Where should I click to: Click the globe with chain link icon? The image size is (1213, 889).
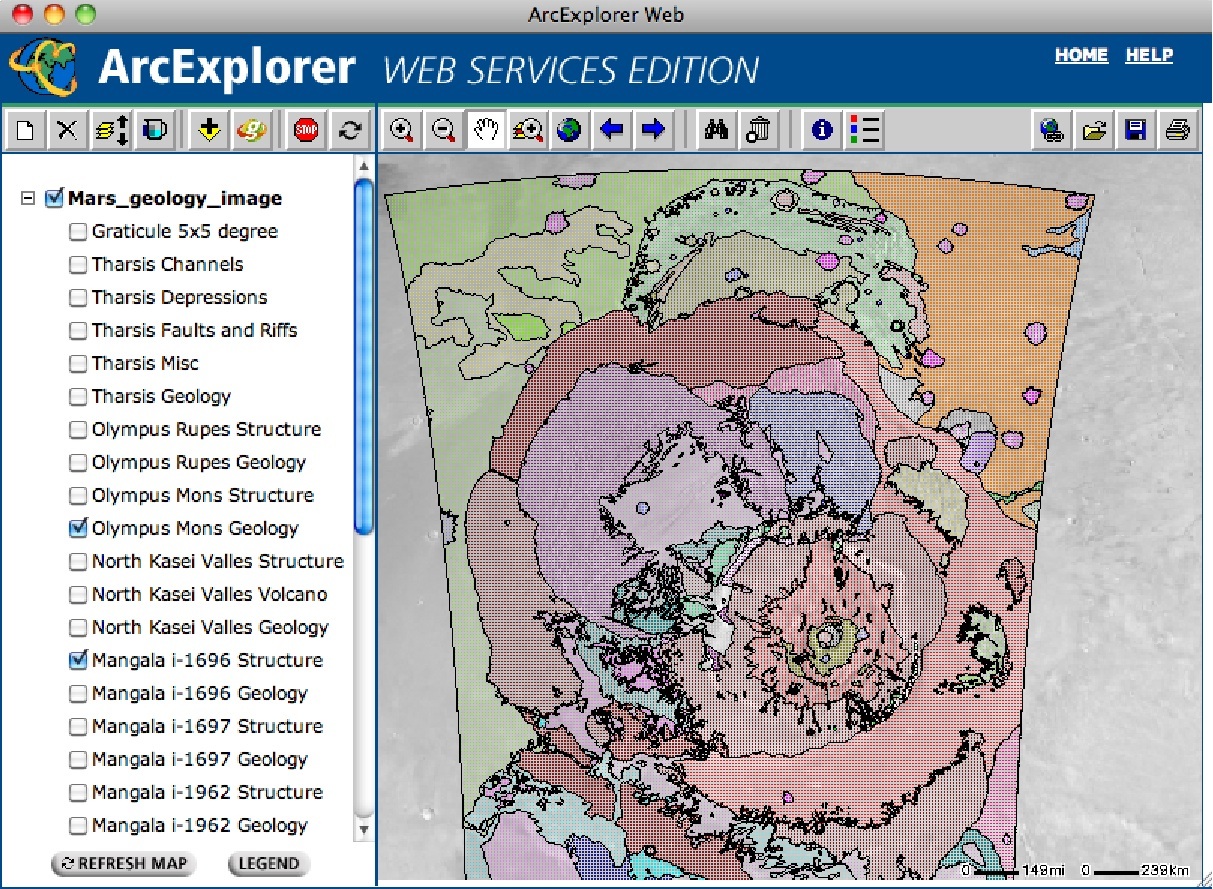(1052, 130)
